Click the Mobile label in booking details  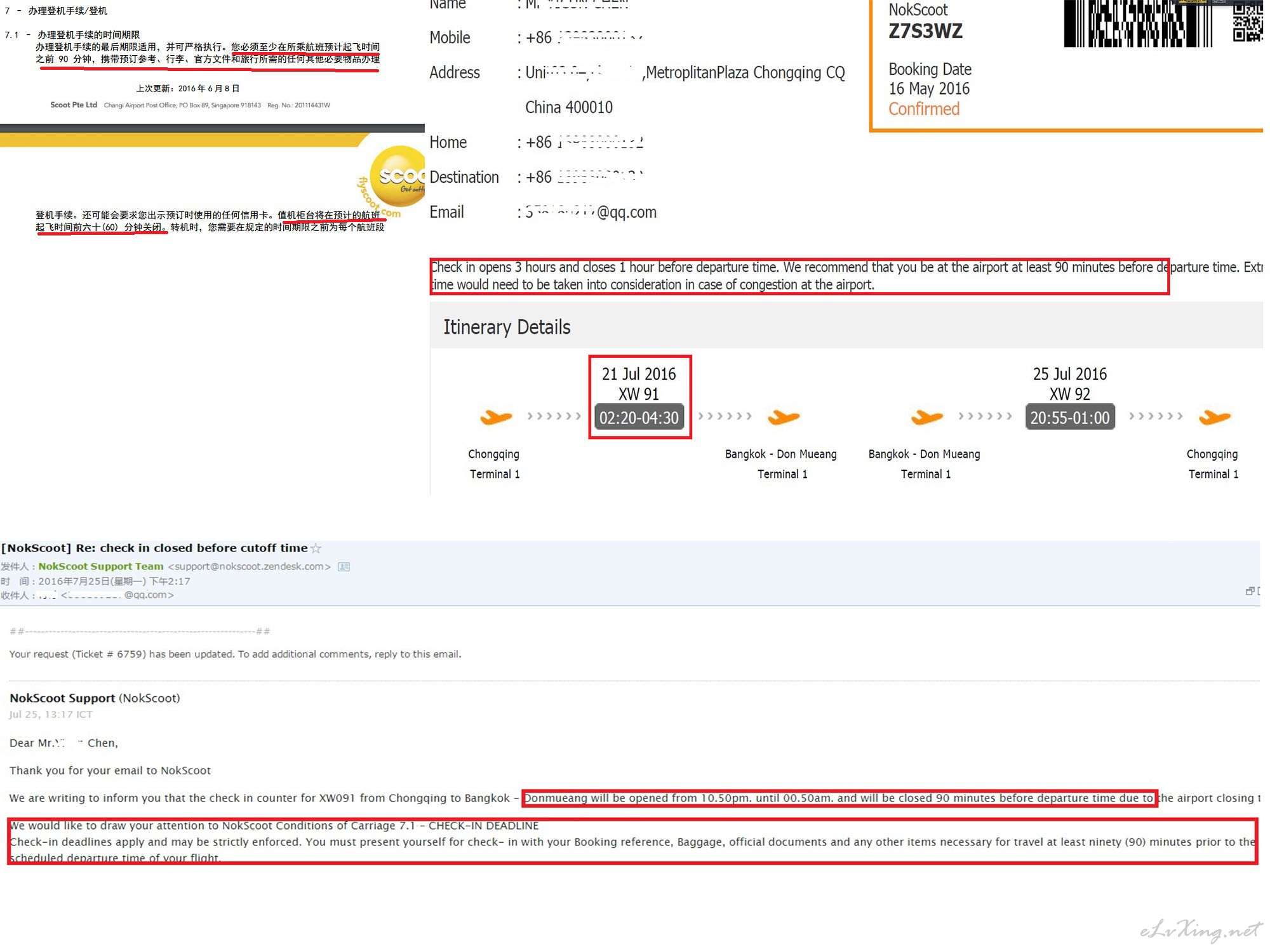point(450,37)
